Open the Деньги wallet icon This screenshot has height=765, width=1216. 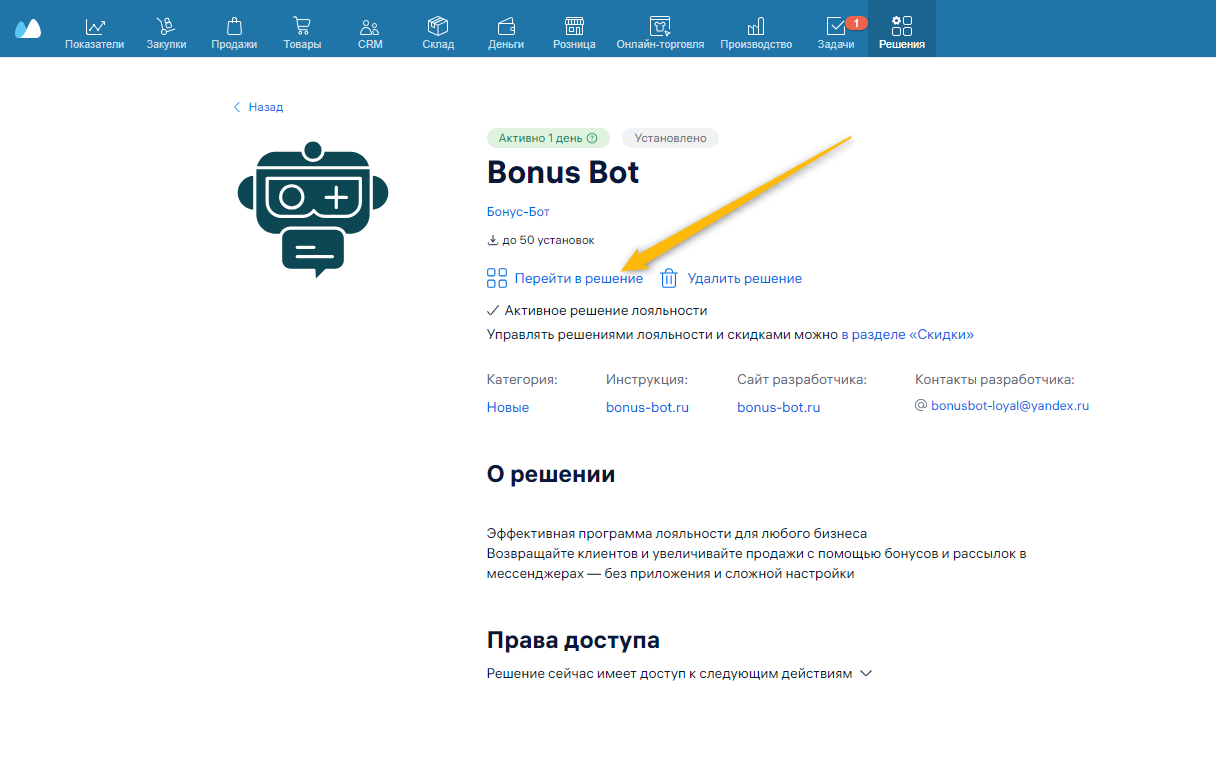tap(506, 26)
